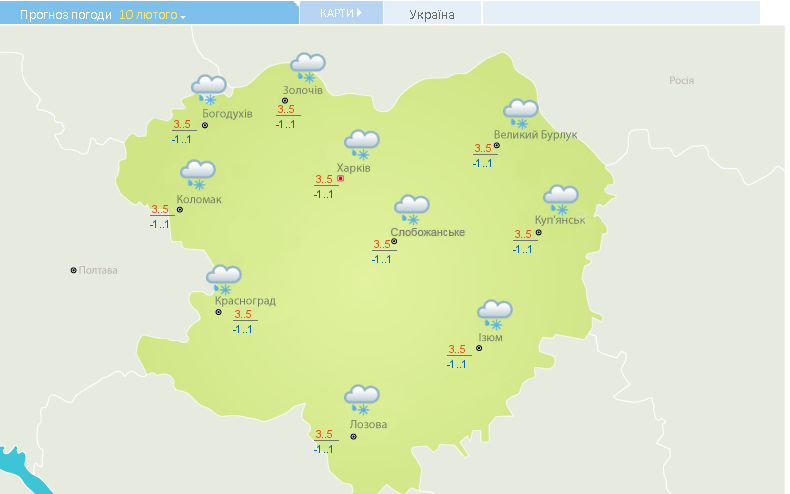
Task: Click the day temperature 3..5 at Харків
Action: (x=324, y=179)
